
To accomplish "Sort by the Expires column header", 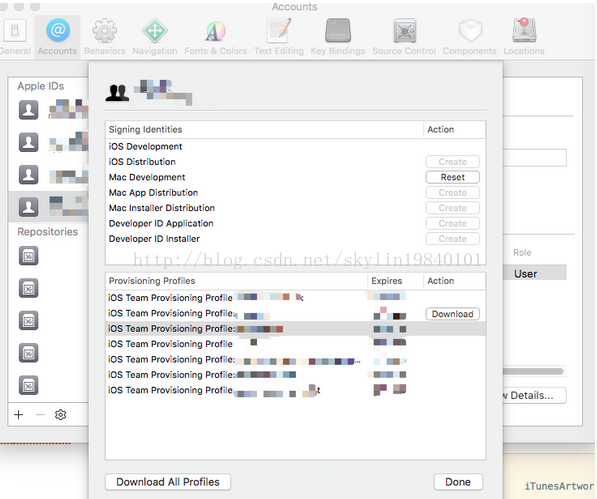I will [395, 281].
